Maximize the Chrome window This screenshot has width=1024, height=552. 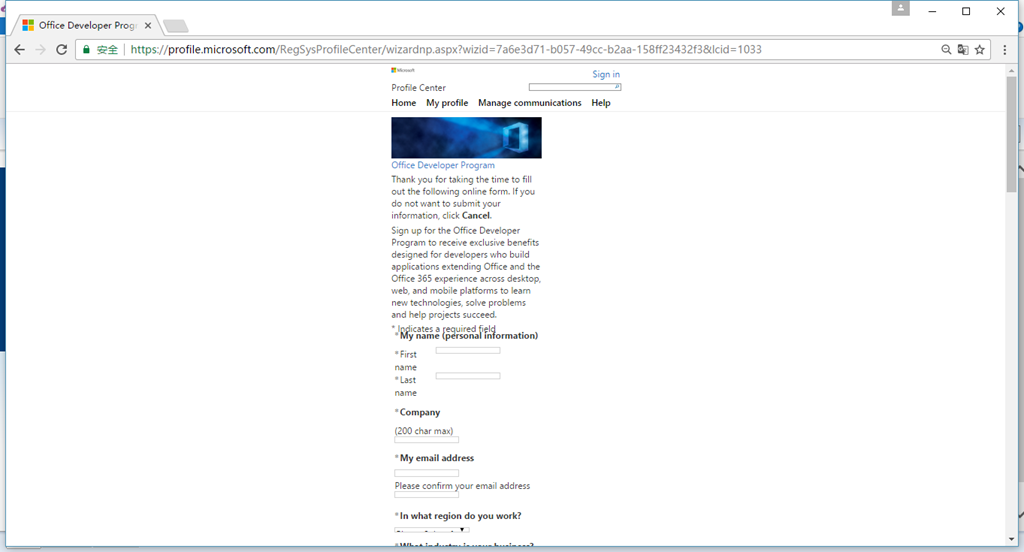pyautogui.click(x=967, y=11)
